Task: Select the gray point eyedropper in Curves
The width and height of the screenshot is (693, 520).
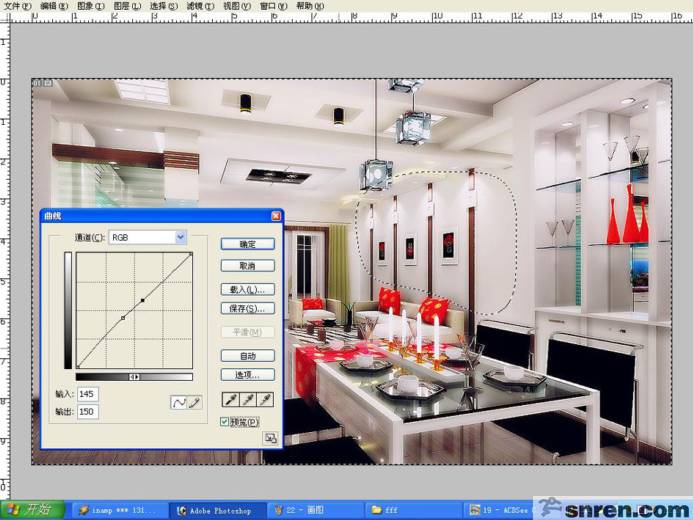Action: click(248, 400)
